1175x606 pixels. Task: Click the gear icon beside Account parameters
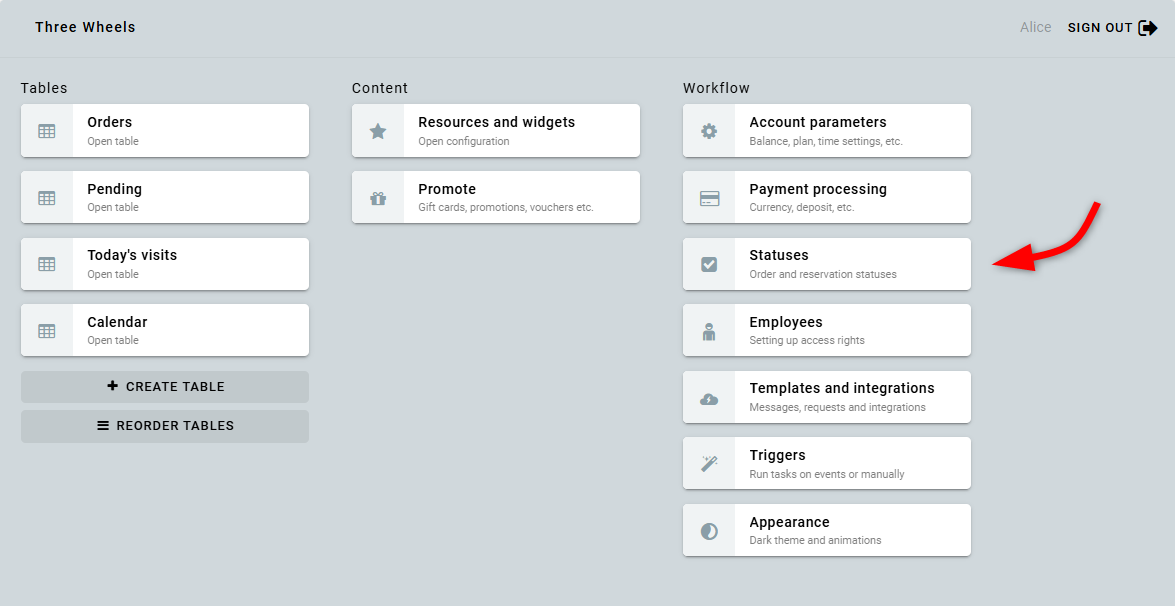pos(709,131)
